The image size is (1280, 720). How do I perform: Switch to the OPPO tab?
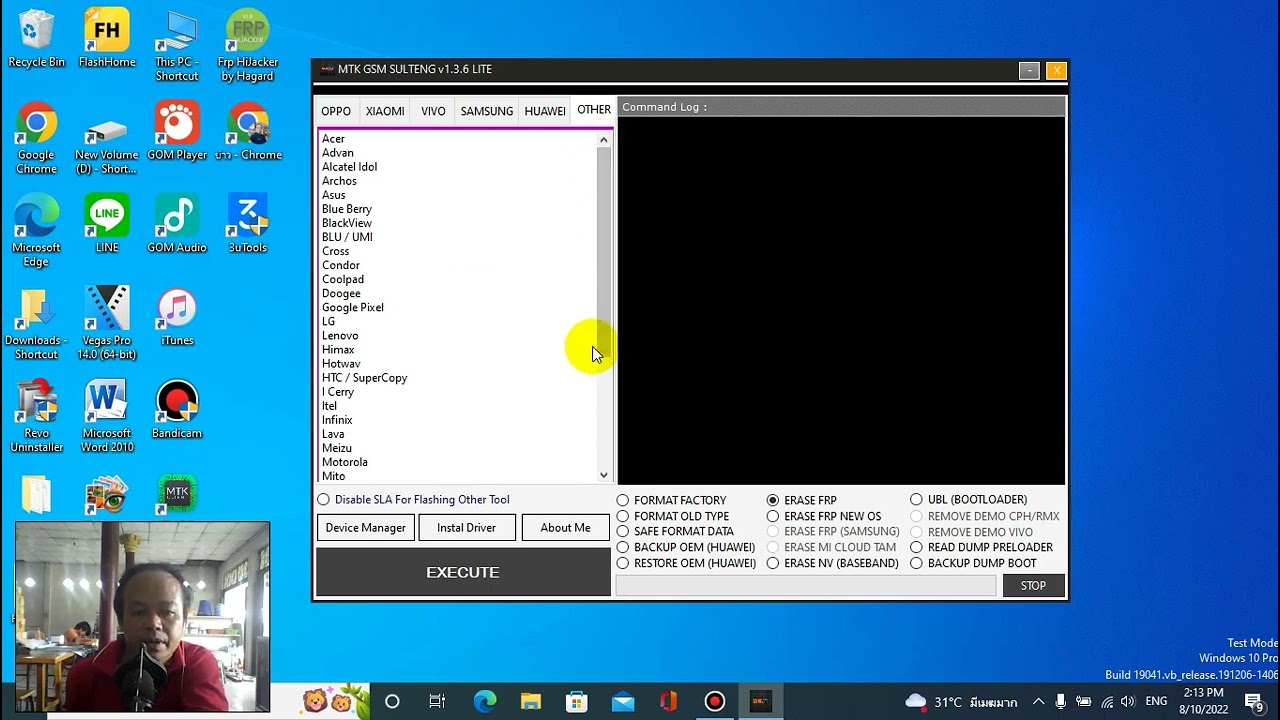[x=336, y=111]
